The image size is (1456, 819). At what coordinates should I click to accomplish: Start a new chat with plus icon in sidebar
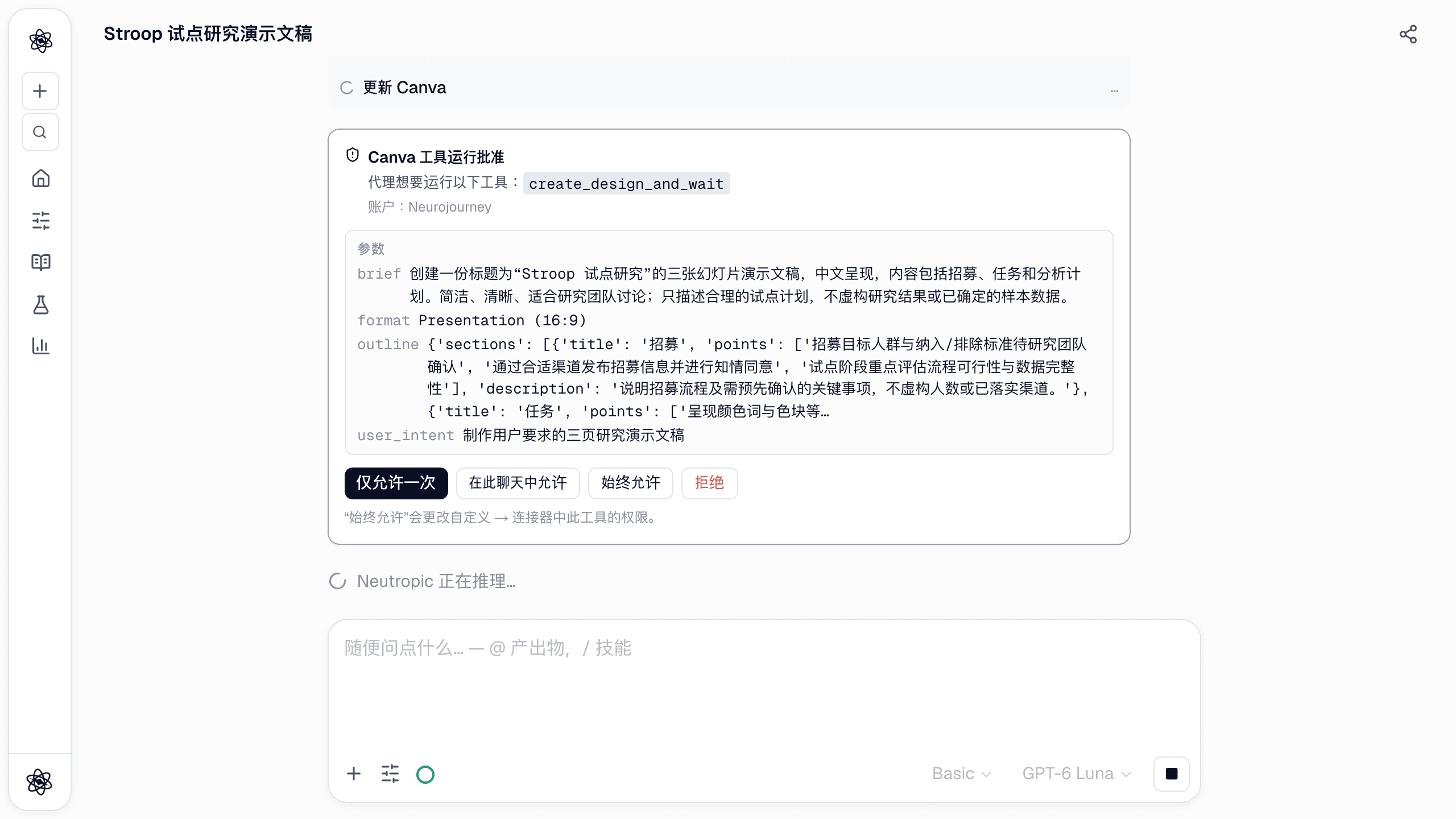pyautogui.click(x=40, y=91)
